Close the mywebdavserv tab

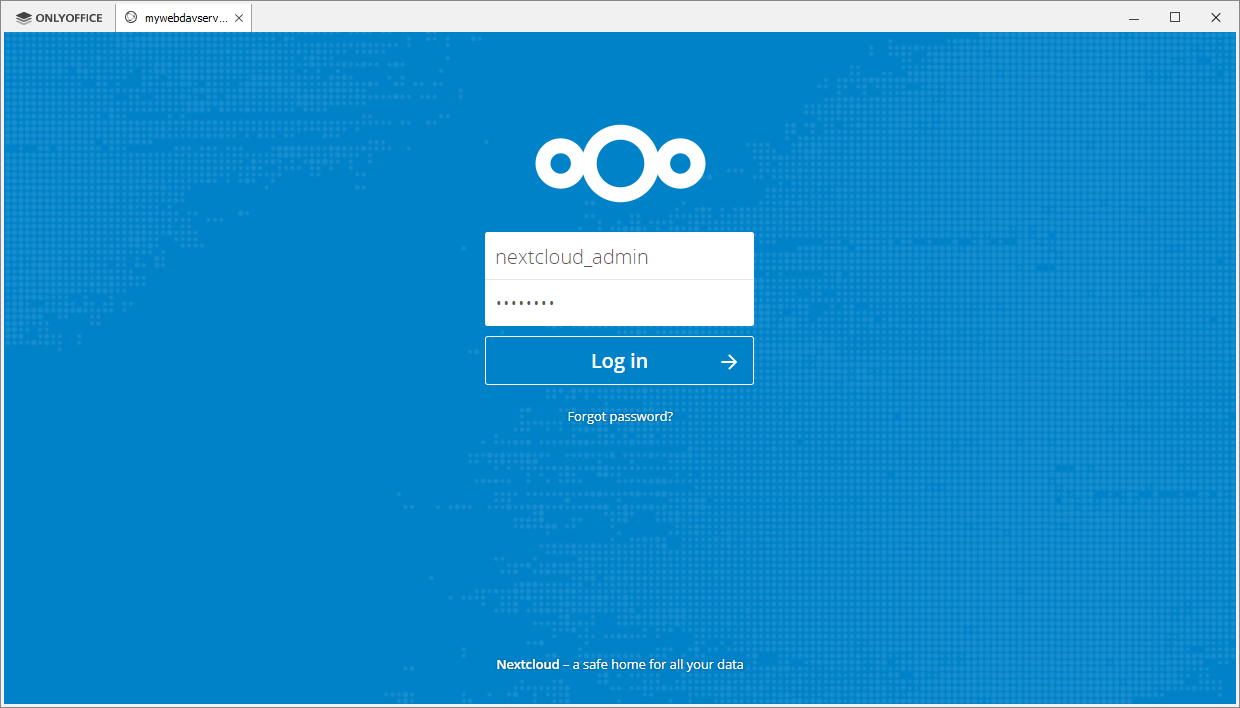point(239,17)
